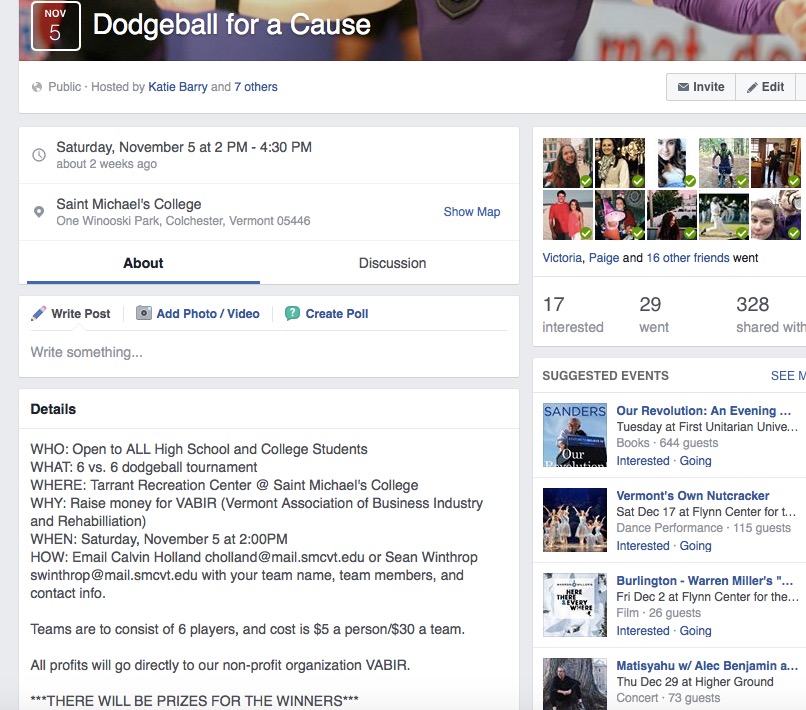
Task: Click the location pin icon
Action: pyautogui.click(x=39, y=211)
